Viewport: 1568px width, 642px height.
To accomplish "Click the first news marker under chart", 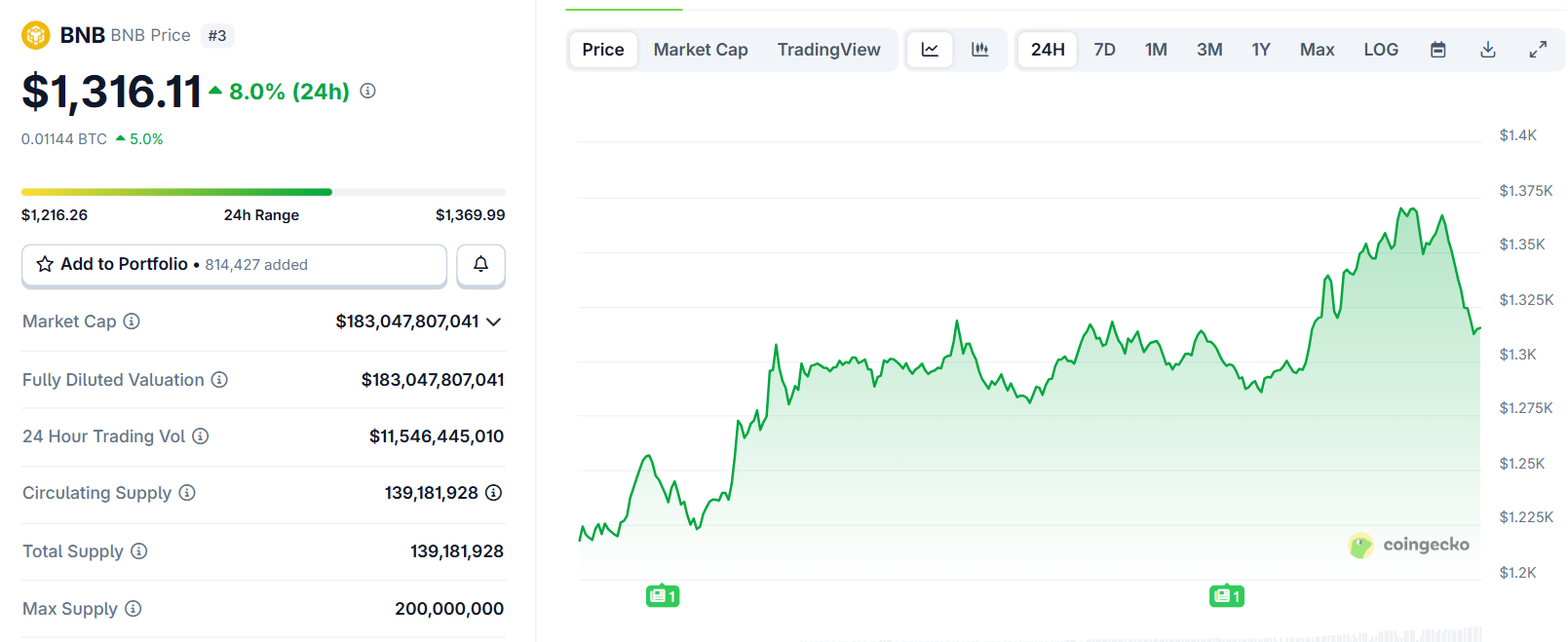I will point(663,595).
